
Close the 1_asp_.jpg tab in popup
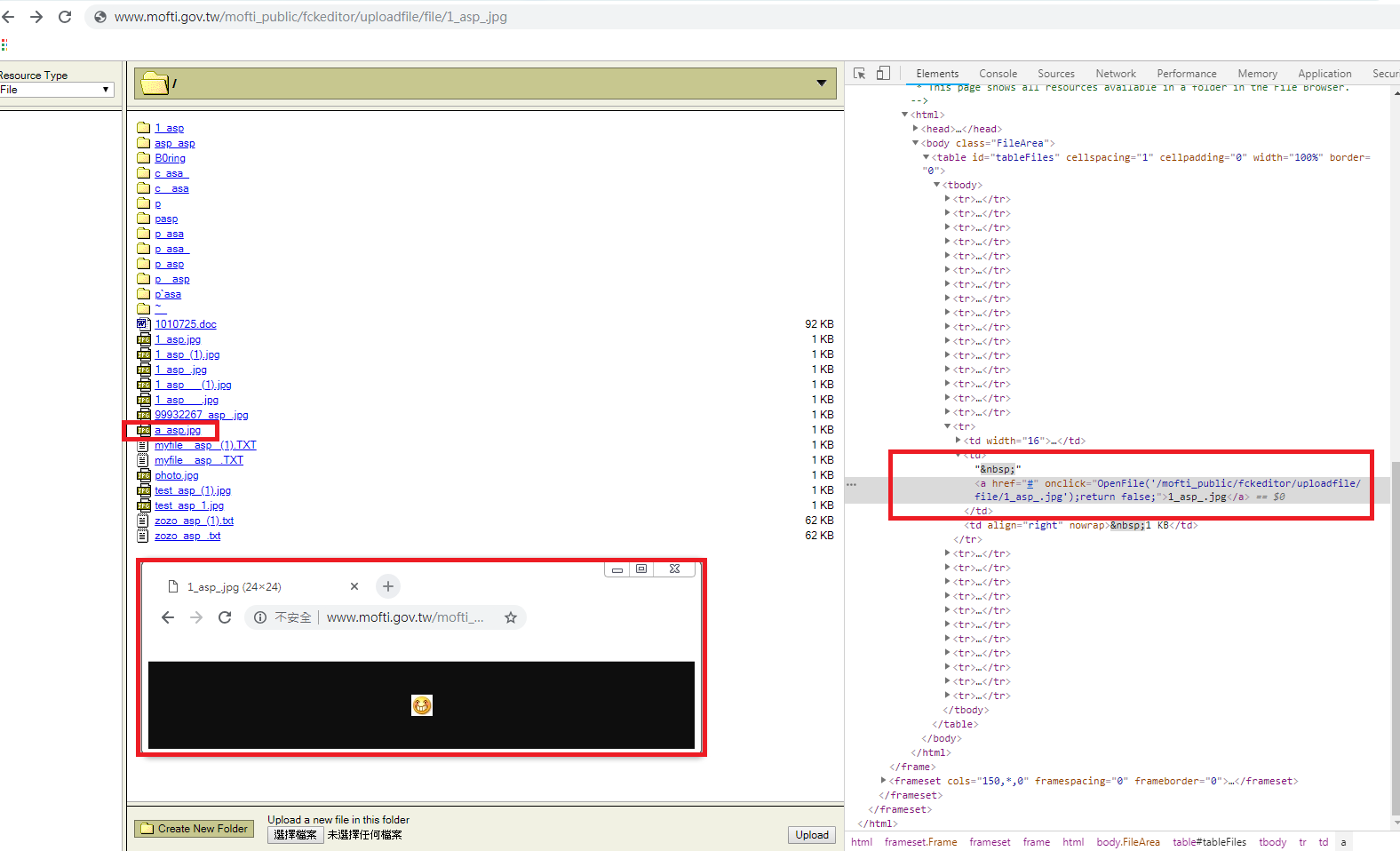point(354,586)
